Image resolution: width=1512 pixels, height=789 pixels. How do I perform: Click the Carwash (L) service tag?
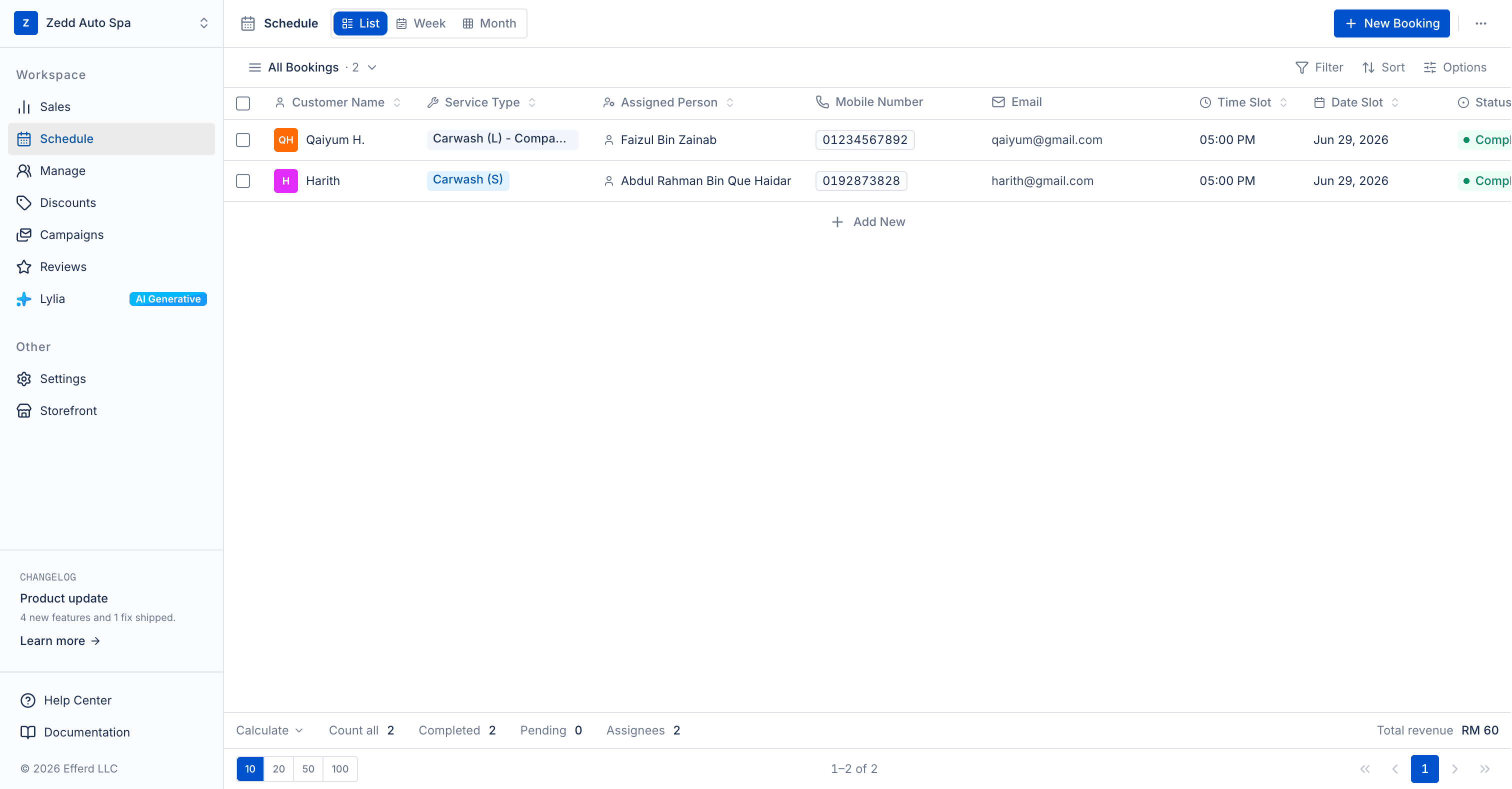(502, 139)
